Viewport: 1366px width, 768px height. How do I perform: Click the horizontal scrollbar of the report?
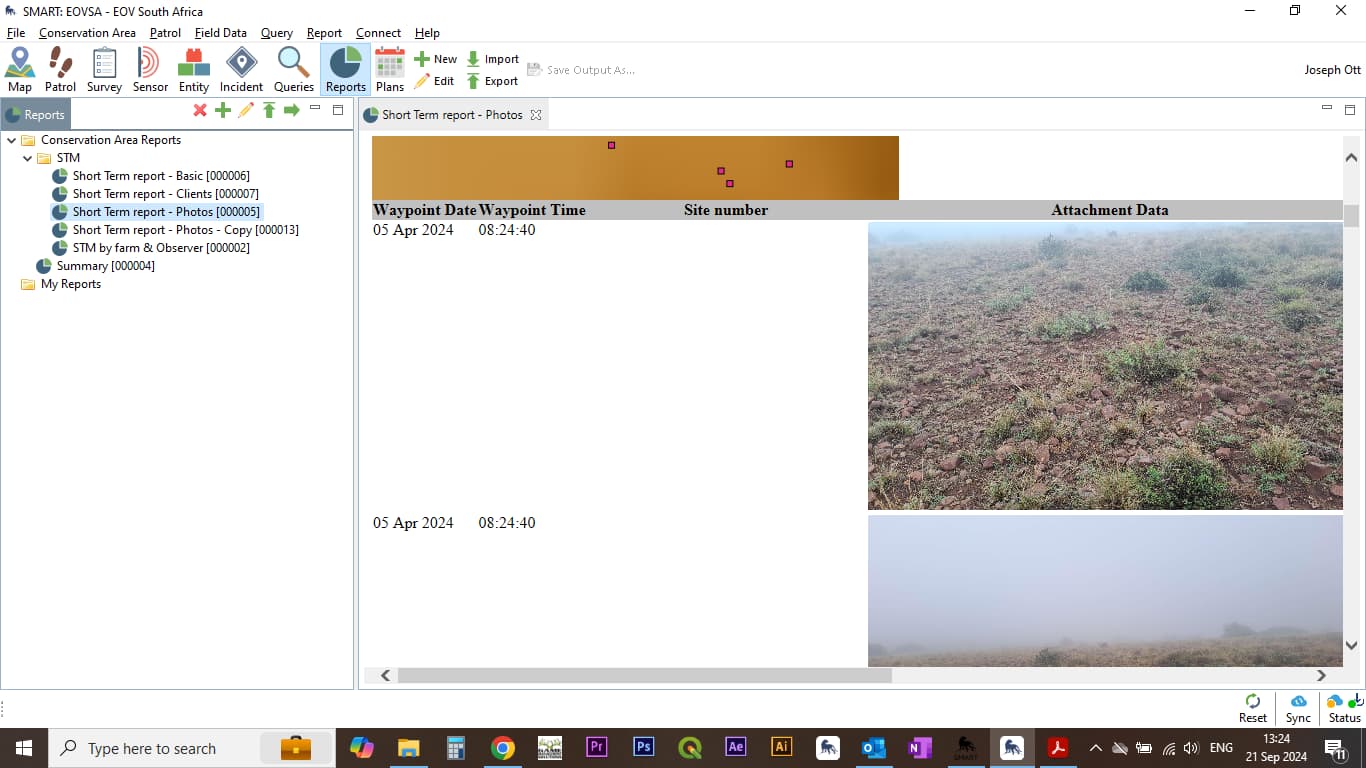[644, 676]
